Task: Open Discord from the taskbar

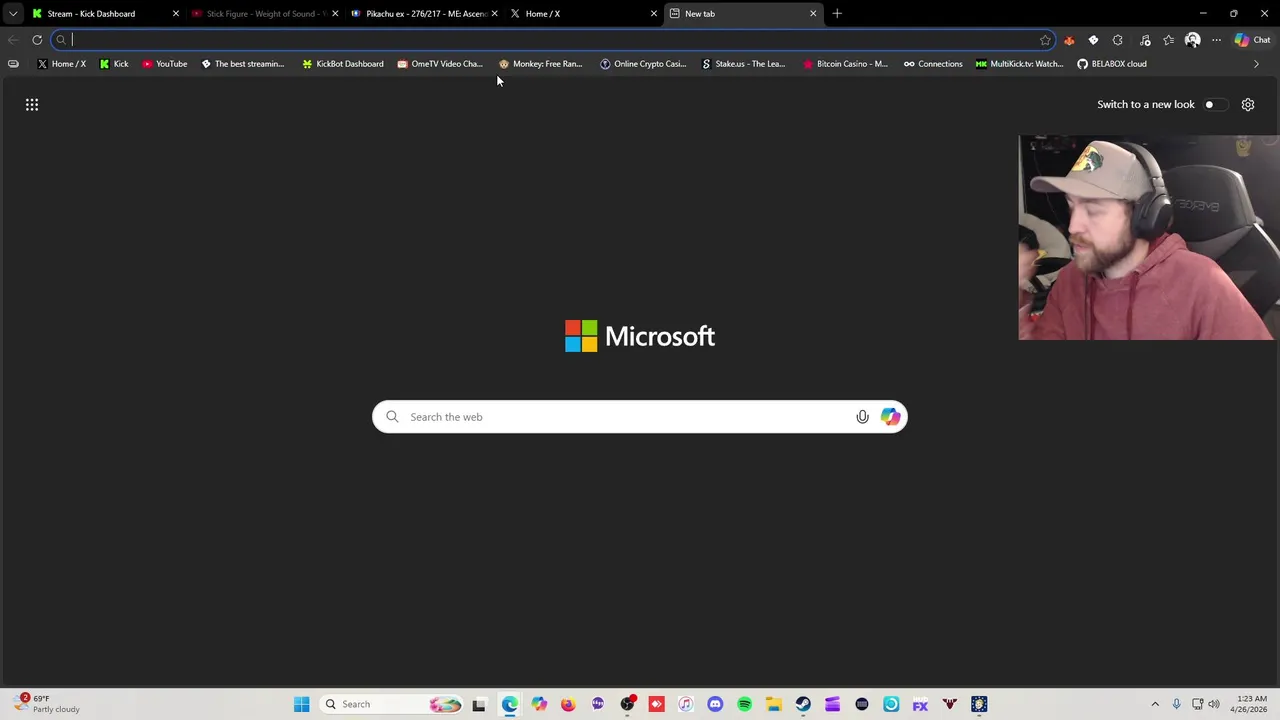Action: 715,704
